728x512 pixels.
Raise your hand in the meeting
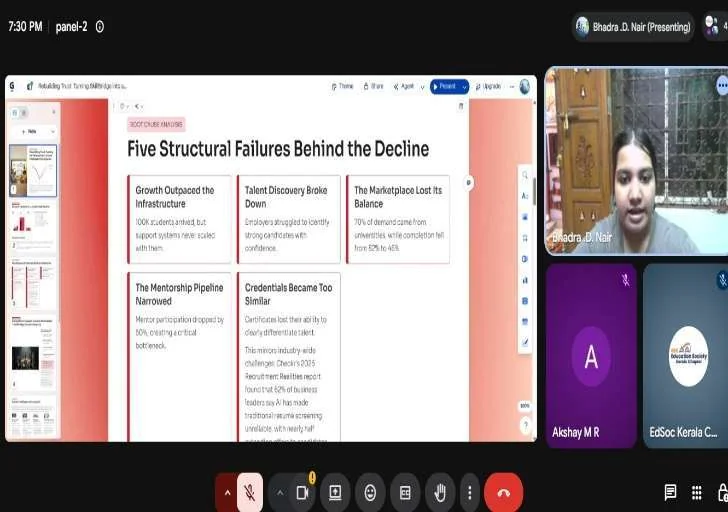click(x=440, y=493)
